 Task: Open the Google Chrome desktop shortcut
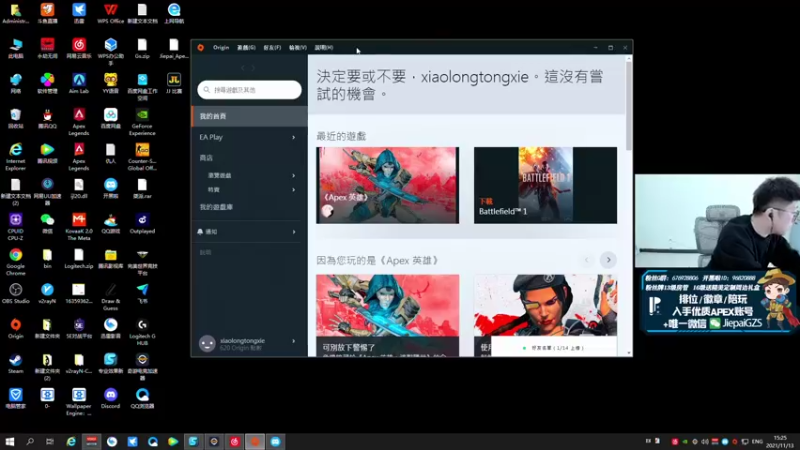coord(16,261)
